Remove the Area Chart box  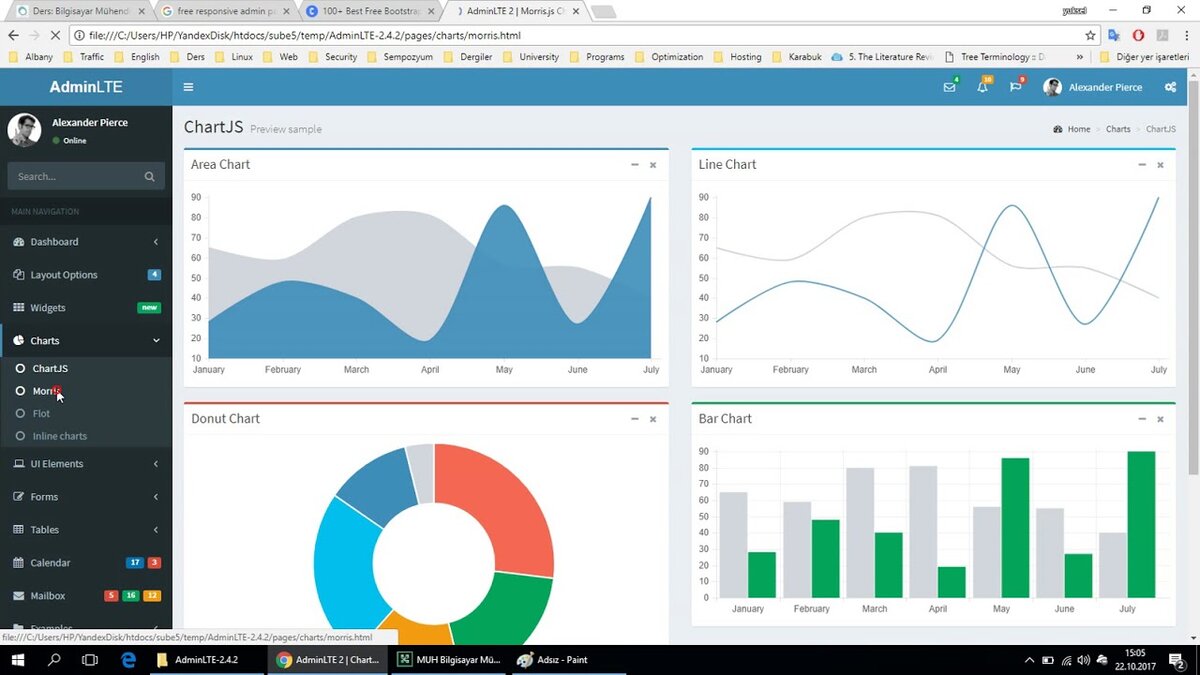pos(653,165)
